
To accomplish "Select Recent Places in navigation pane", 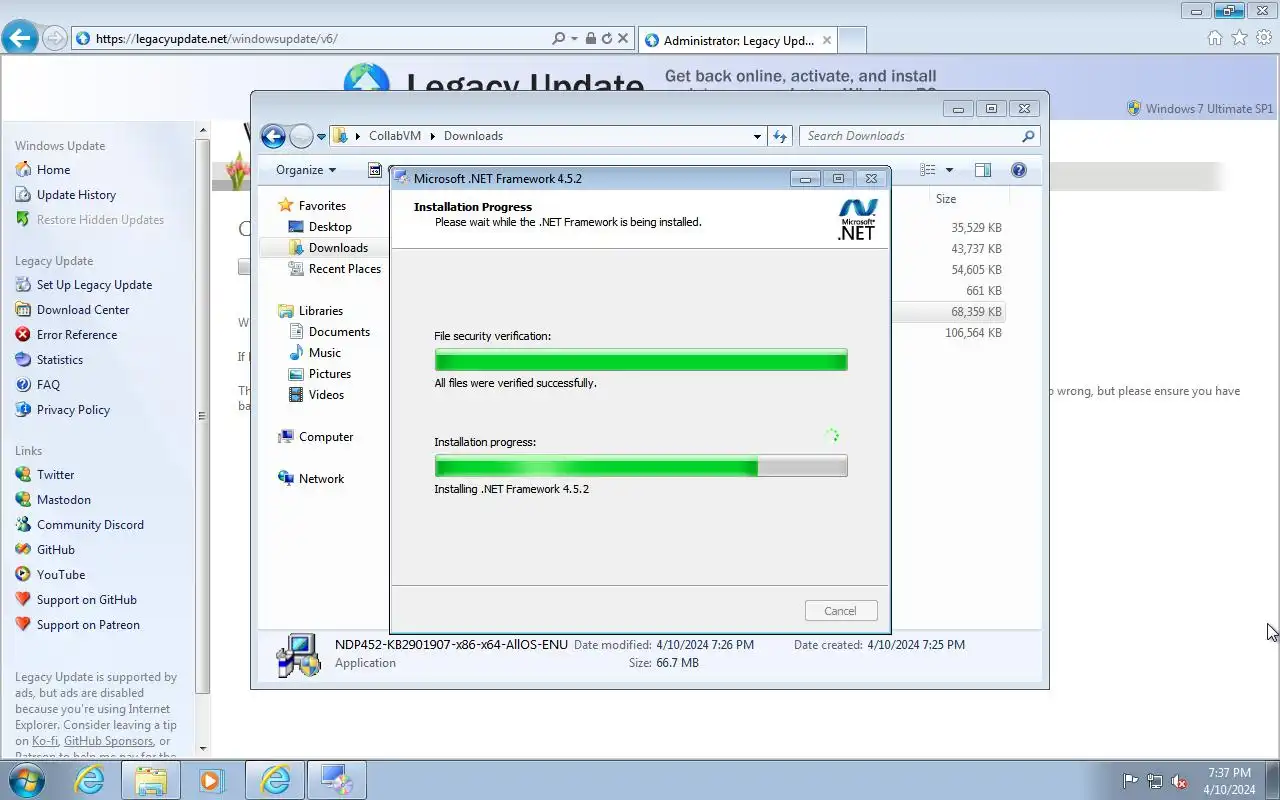I will pos(345,269).
